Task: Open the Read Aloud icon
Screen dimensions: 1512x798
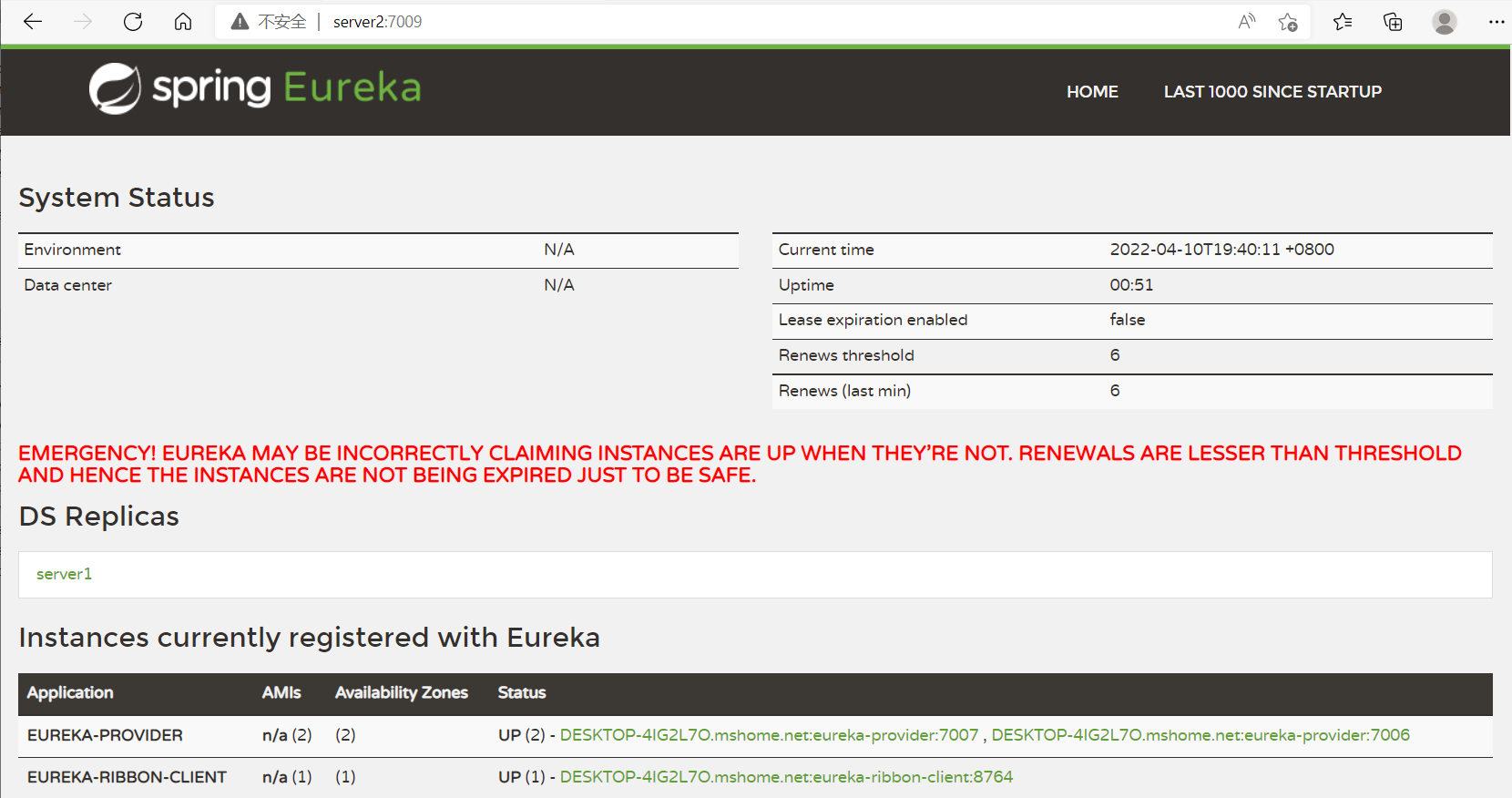Action: pyautogui.click(x=1247, y=22)
